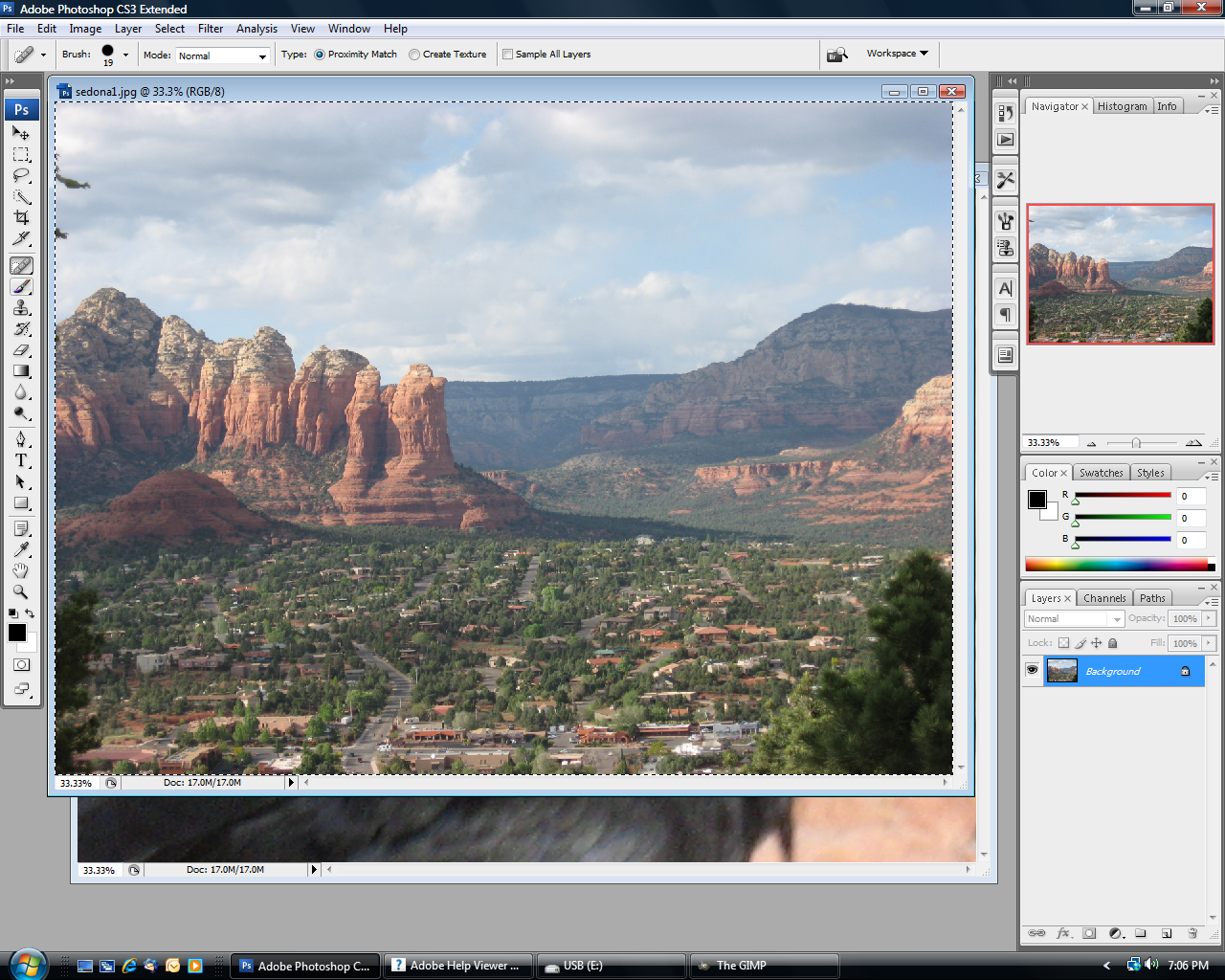Enable Sample All Layers checkbox
Screen dimensions: 1225x980
point(508,55)
